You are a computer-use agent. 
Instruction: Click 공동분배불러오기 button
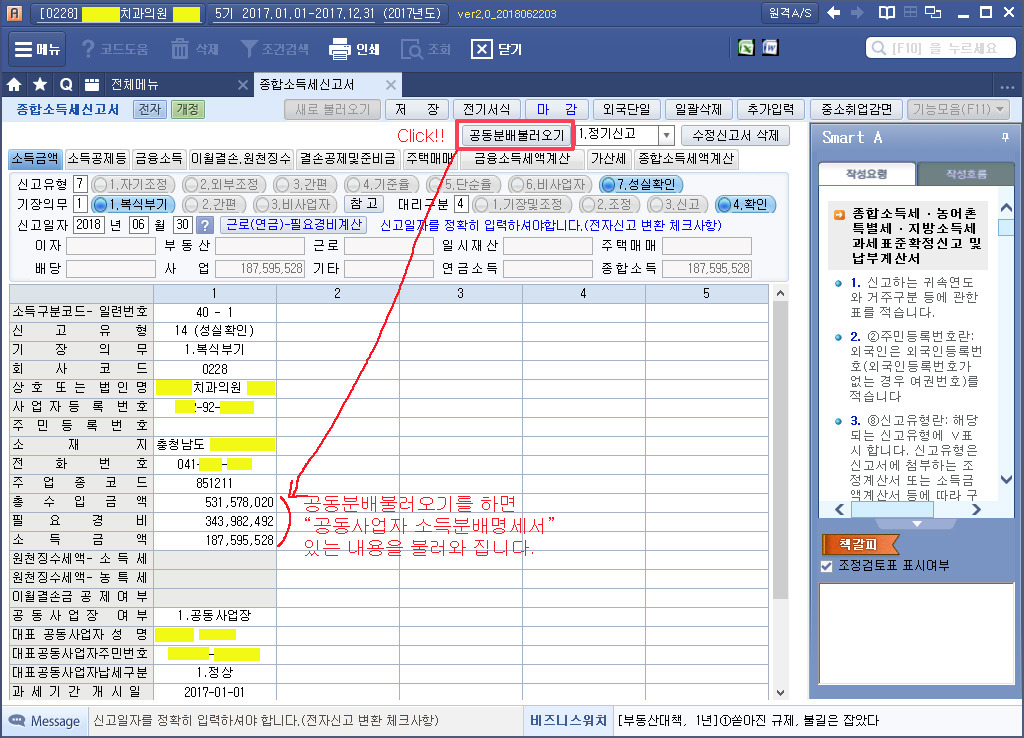tap(517, 135)
